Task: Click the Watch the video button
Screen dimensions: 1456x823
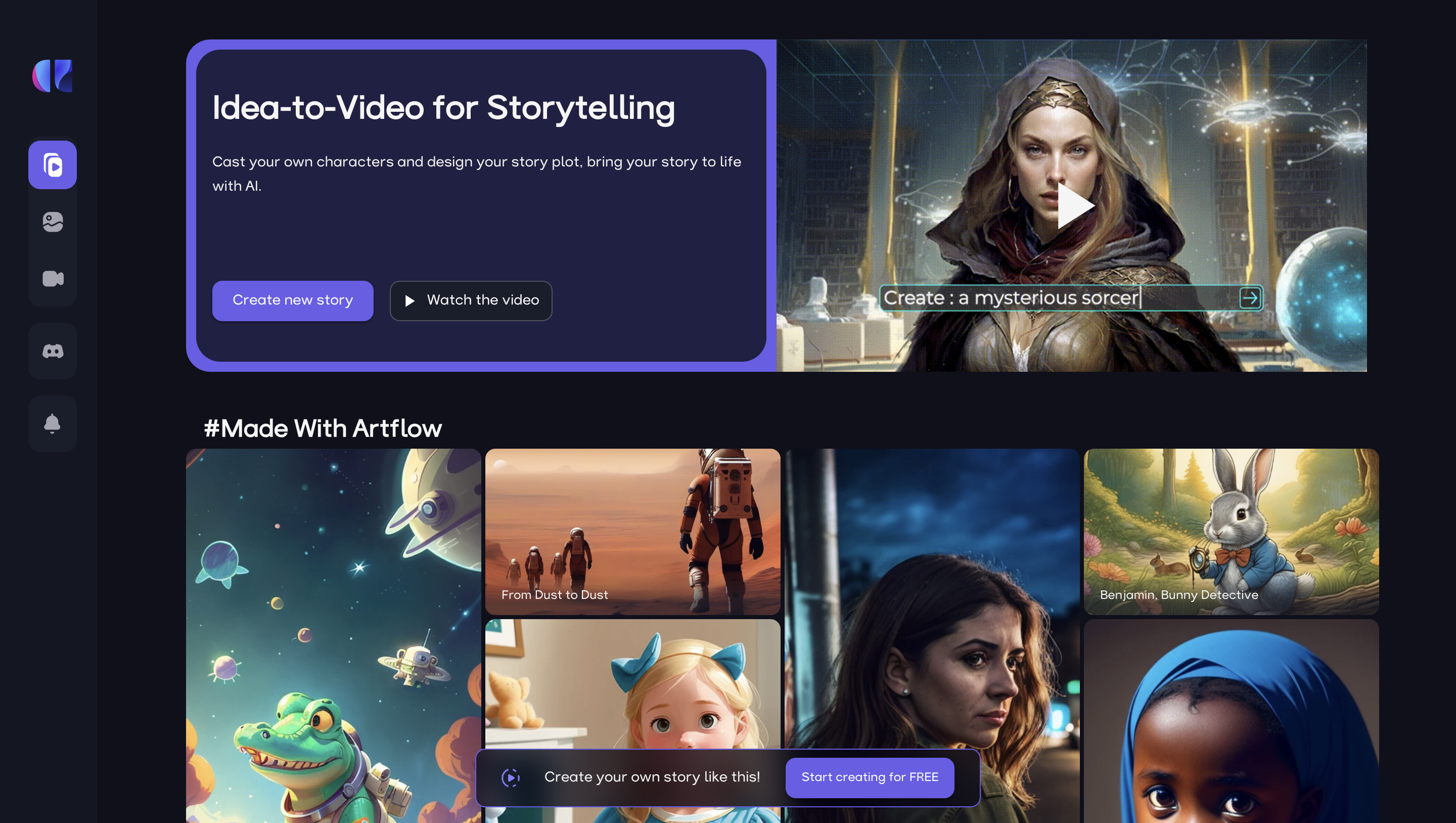Action: pos(471,300)
